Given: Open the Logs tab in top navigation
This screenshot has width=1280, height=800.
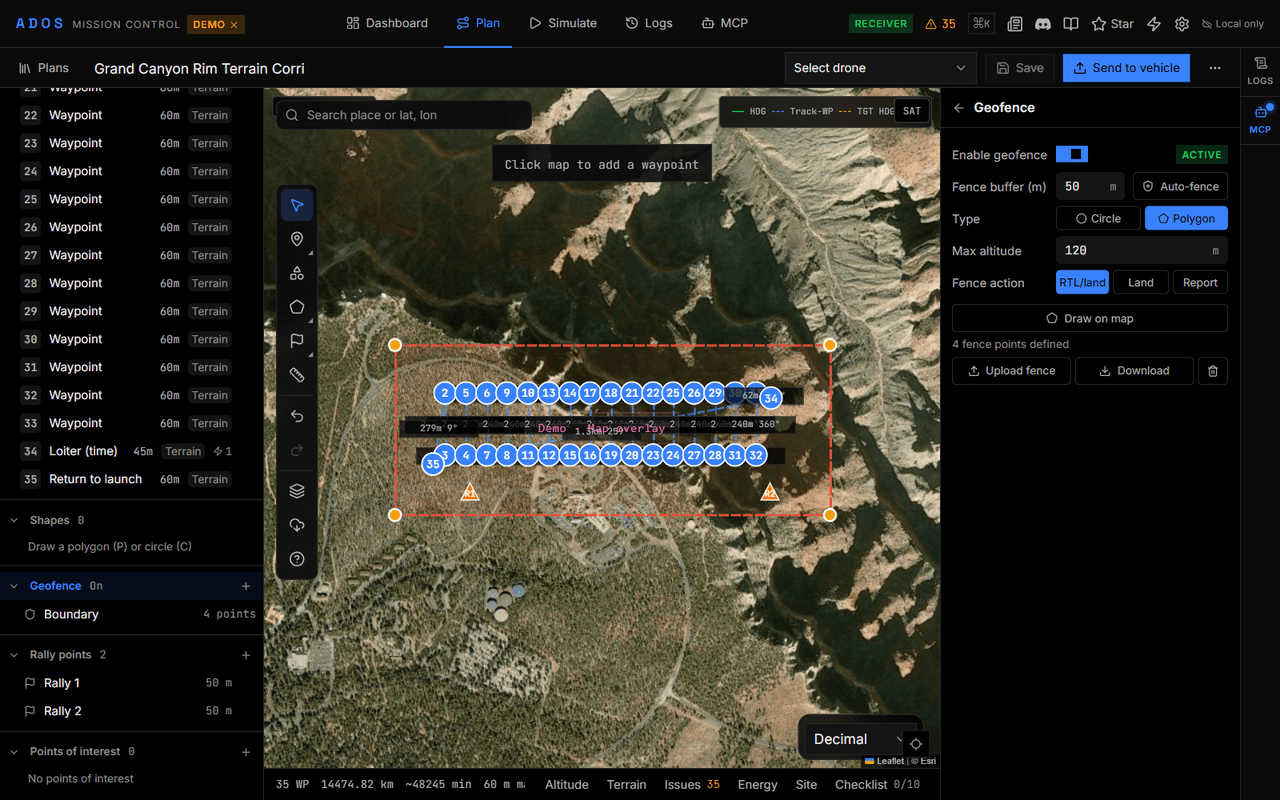Looking at the screenshot, I should (x=649, y=23).
